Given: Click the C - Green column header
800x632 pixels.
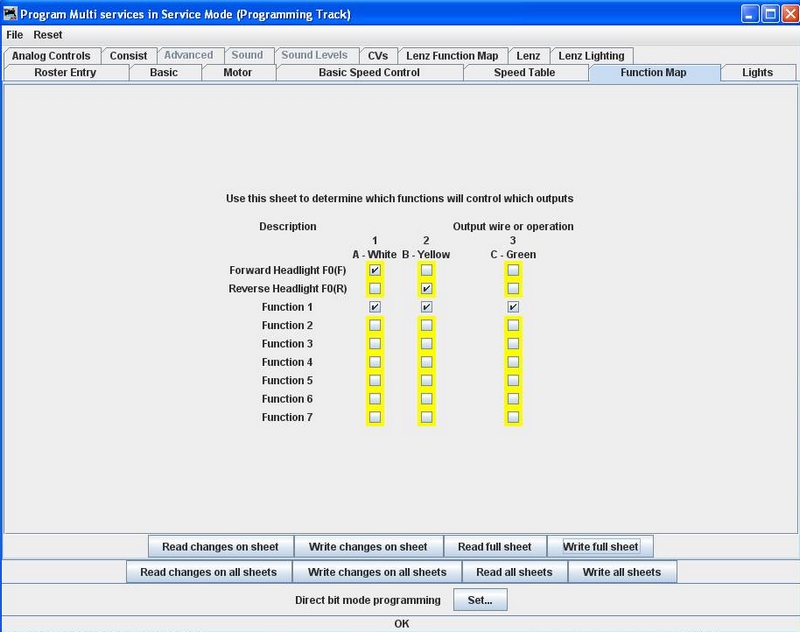Looking at the screenshot, I should [513, 254].
